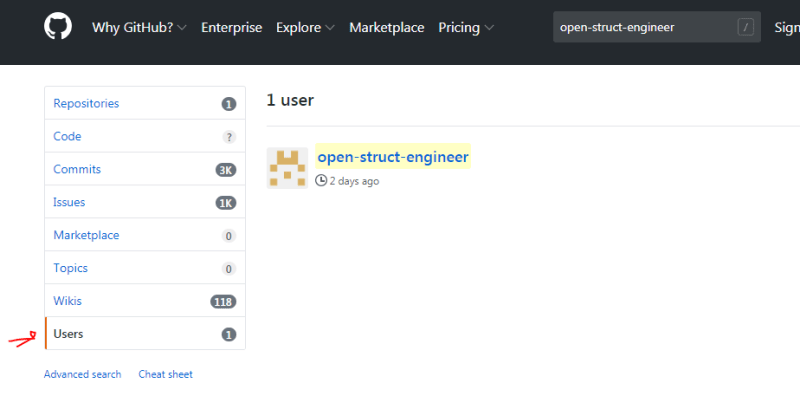
Task: Open the Advanced search page
Action: pyautogui.click(x=83, y=374)
